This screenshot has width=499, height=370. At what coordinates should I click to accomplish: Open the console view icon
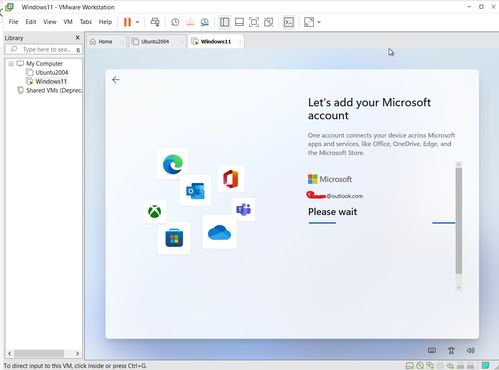point(289,22)
